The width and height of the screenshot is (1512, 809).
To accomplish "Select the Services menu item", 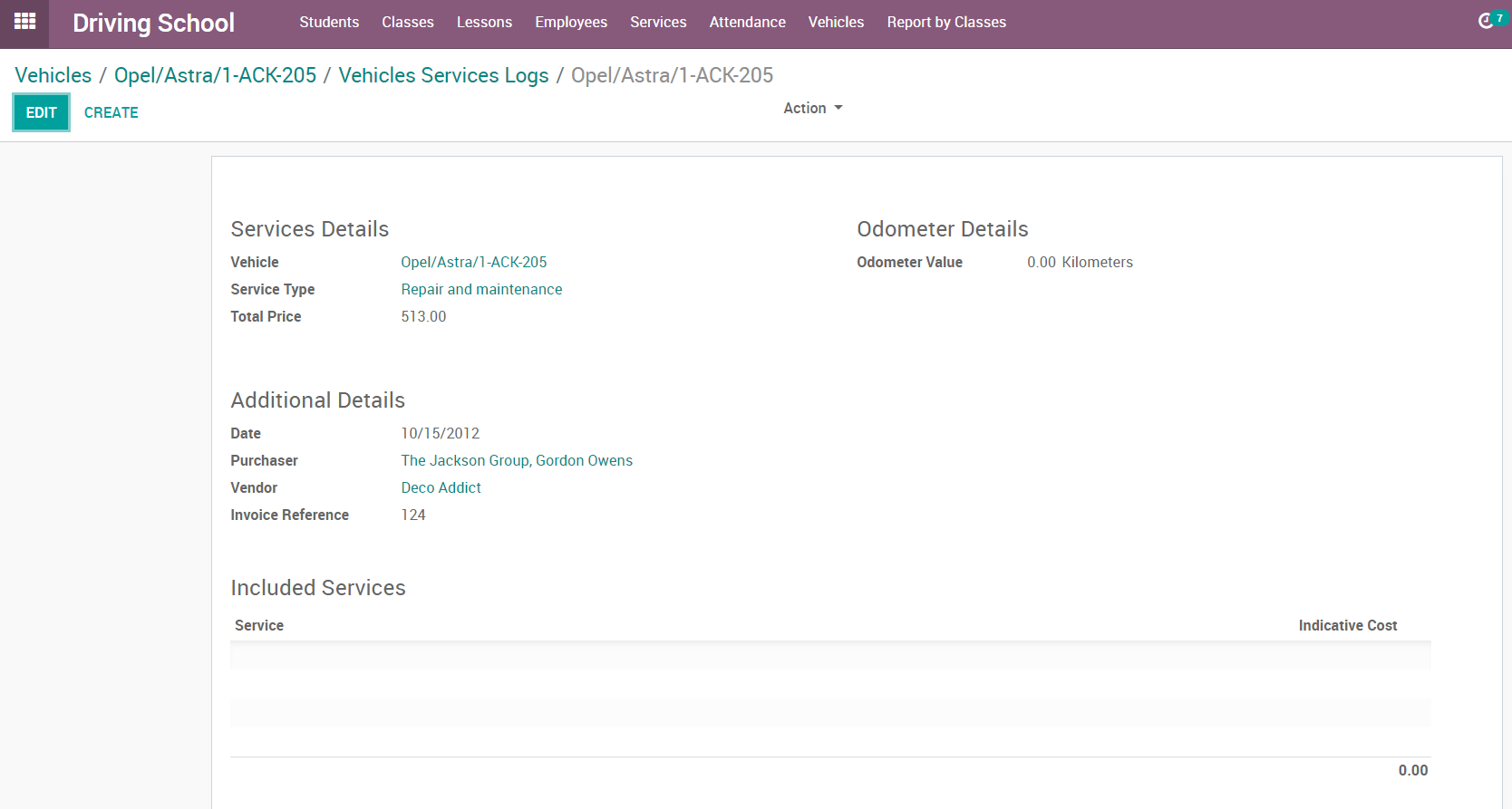I will [x=658, y=22].
